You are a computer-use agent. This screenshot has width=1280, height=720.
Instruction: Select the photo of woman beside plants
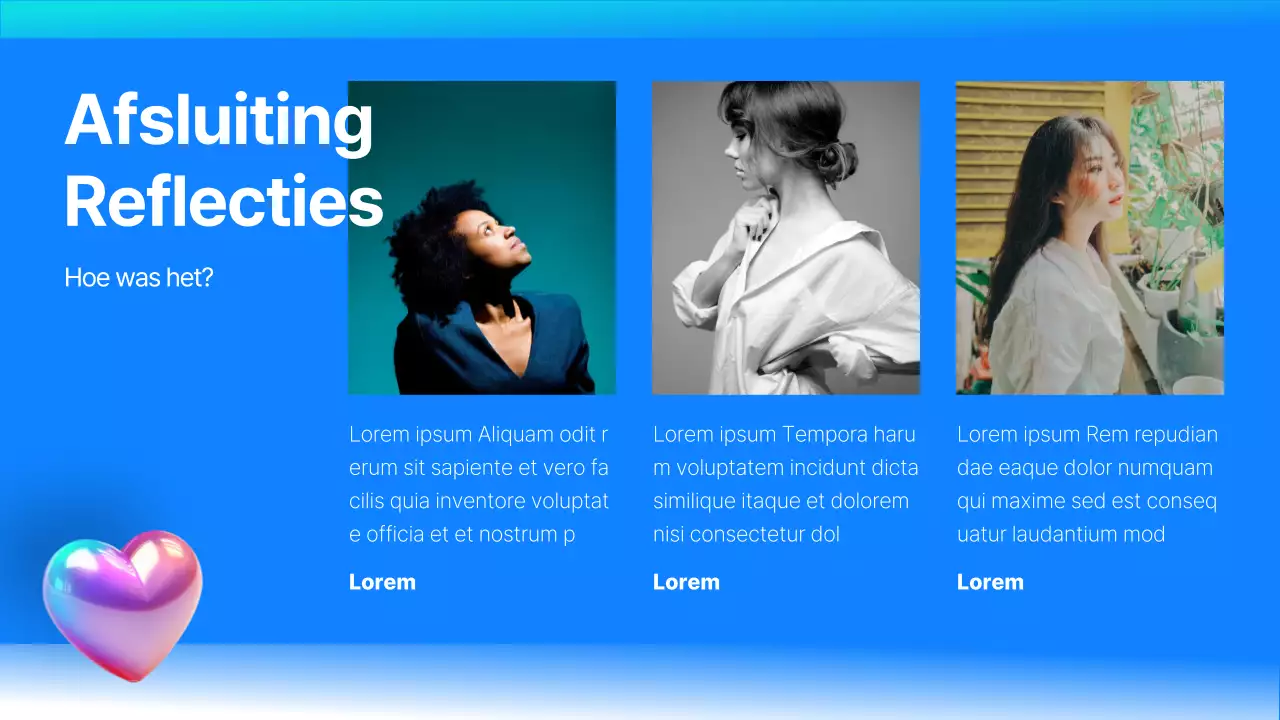pyautogui.click(x=1090, y=238)
